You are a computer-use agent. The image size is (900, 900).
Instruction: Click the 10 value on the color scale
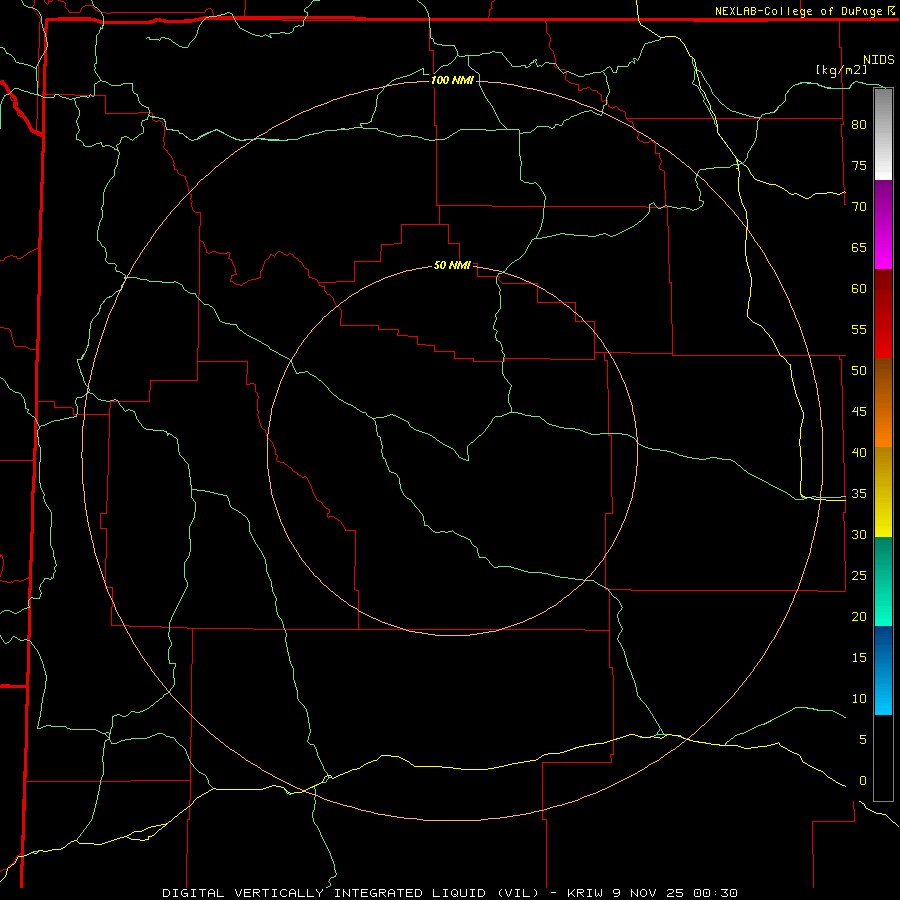pos(859,699)
